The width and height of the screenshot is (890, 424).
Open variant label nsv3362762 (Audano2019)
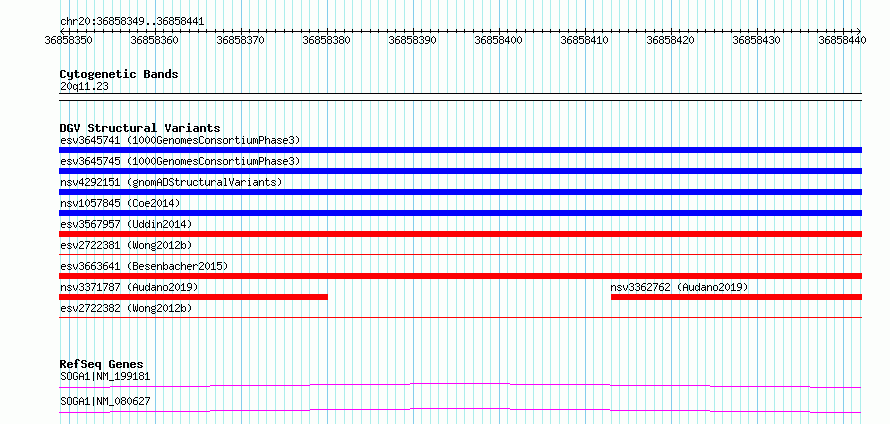pos(679,287)
